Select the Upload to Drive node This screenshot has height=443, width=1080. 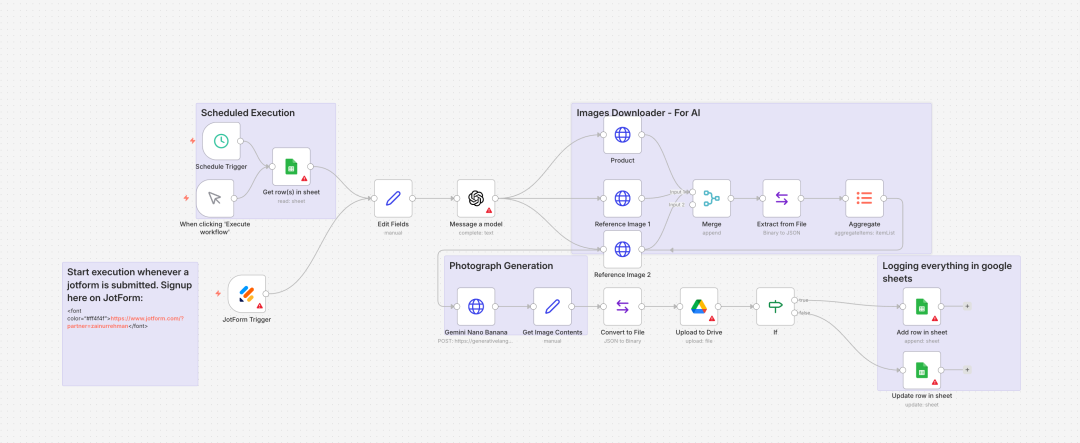tap(699, 307)
